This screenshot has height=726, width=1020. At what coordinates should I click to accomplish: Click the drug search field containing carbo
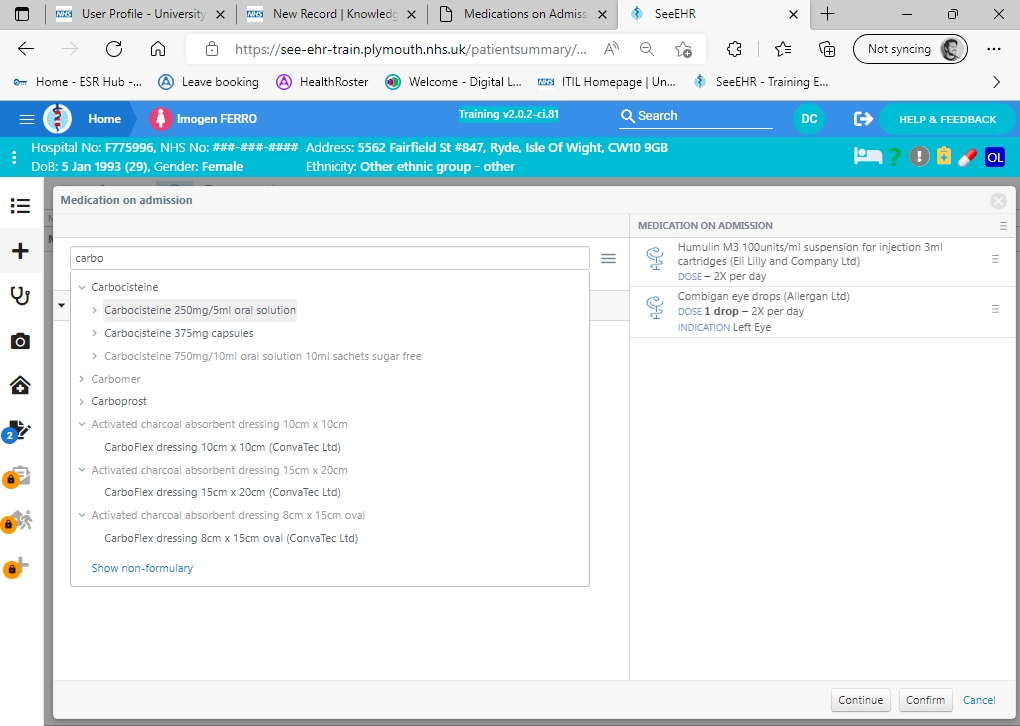coord(330,258)
